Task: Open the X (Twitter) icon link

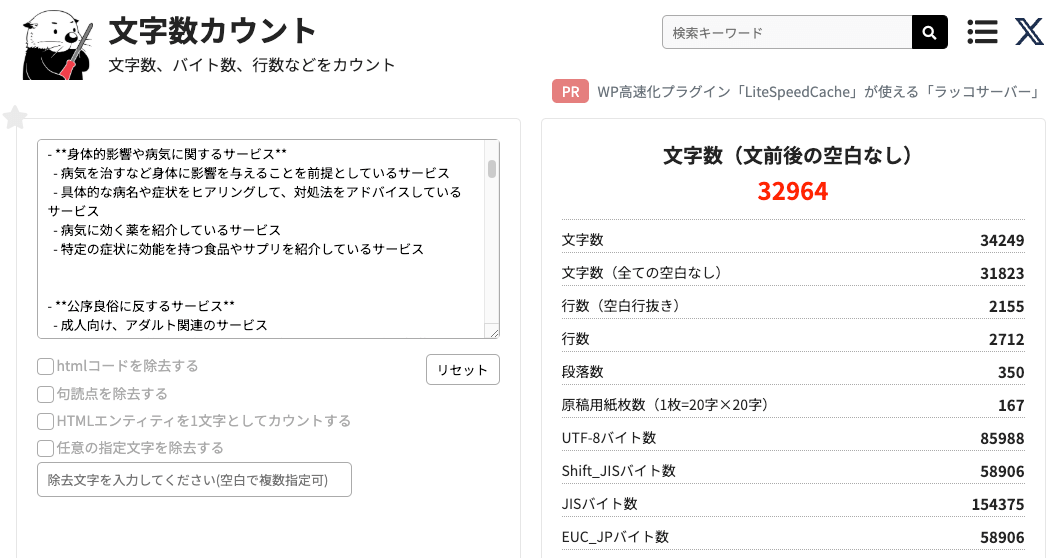Action: pyautogui.click(x=1029, y=33)
